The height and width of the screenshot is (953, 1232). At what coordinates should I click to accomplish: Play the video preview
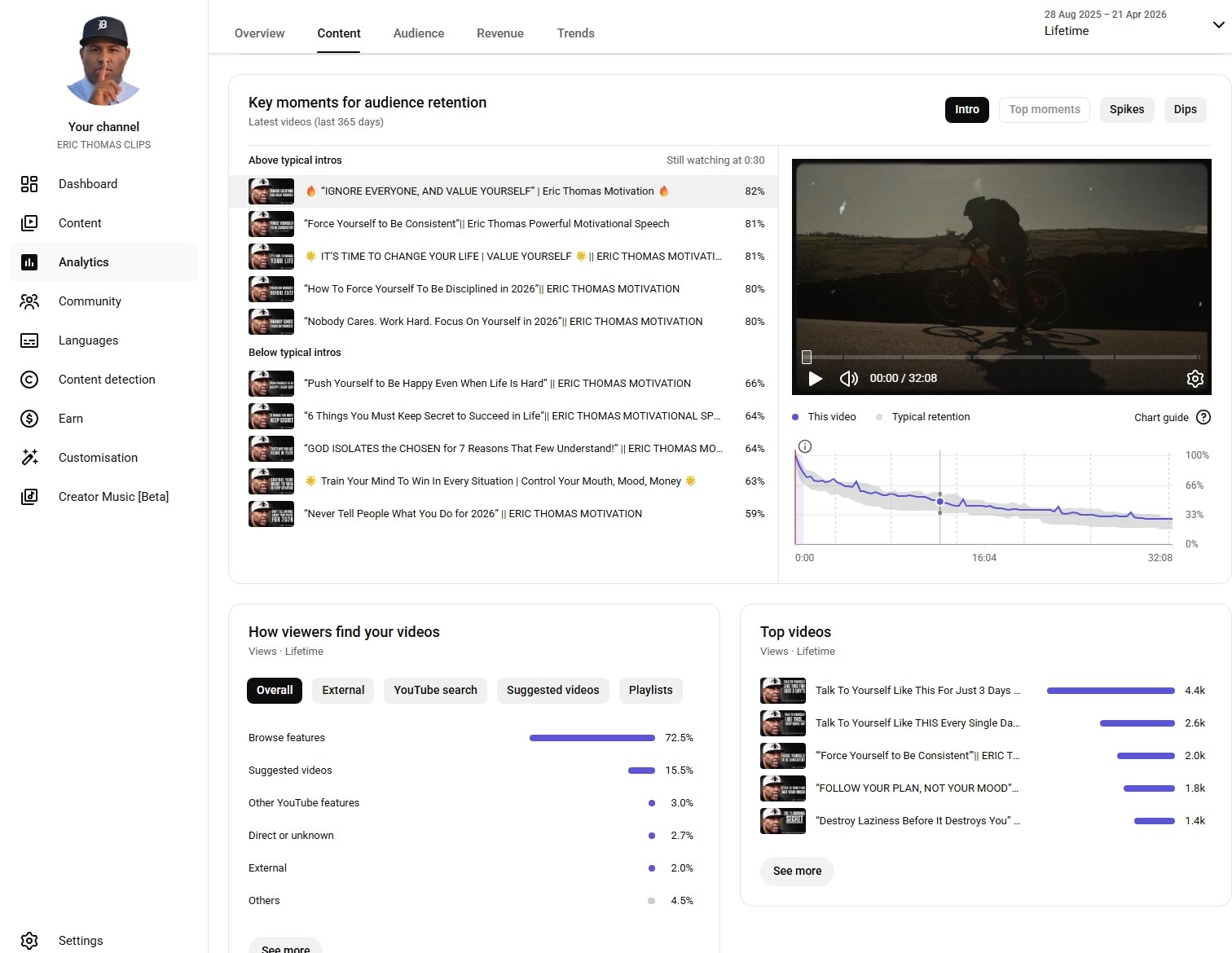tap(815, 379)
